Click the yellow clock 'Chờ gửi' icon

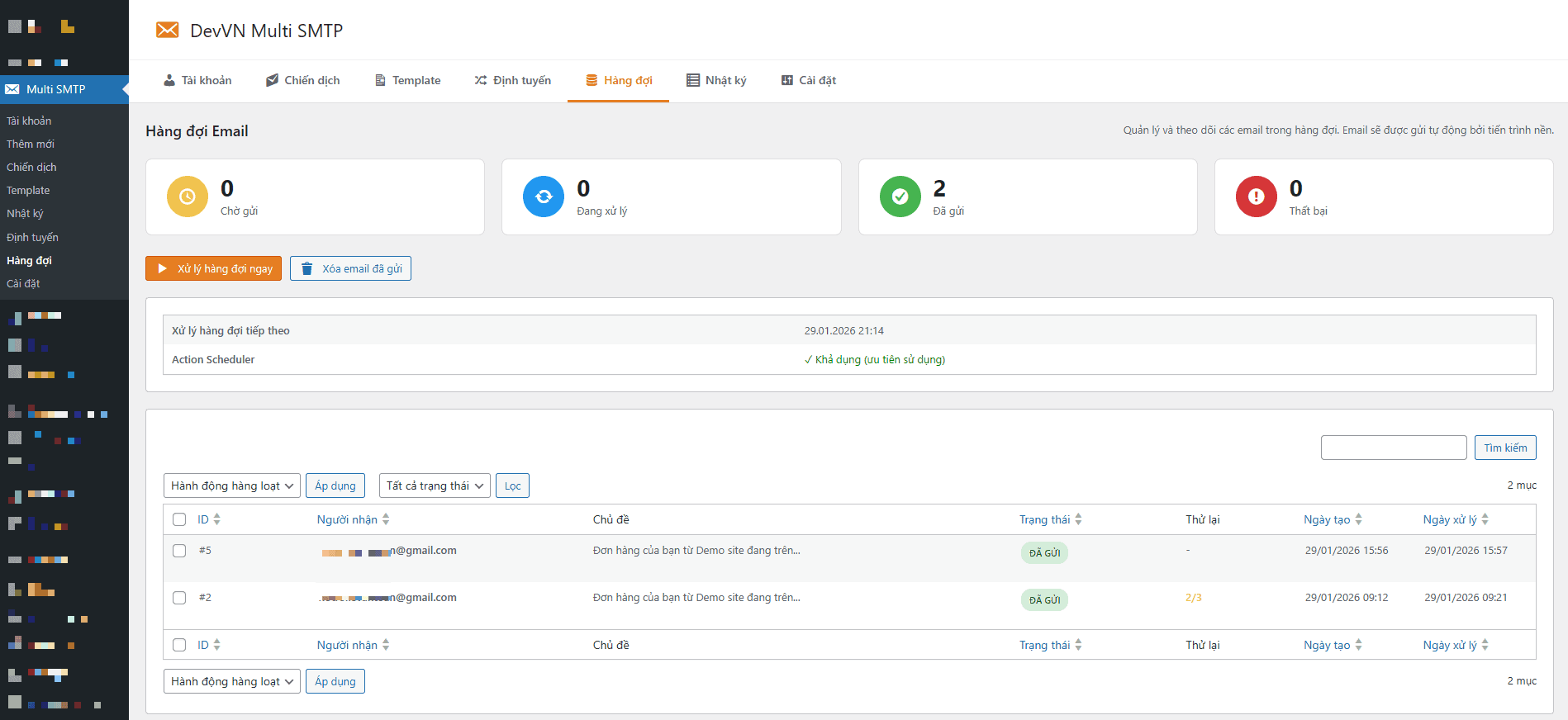(x=188, y=197)
